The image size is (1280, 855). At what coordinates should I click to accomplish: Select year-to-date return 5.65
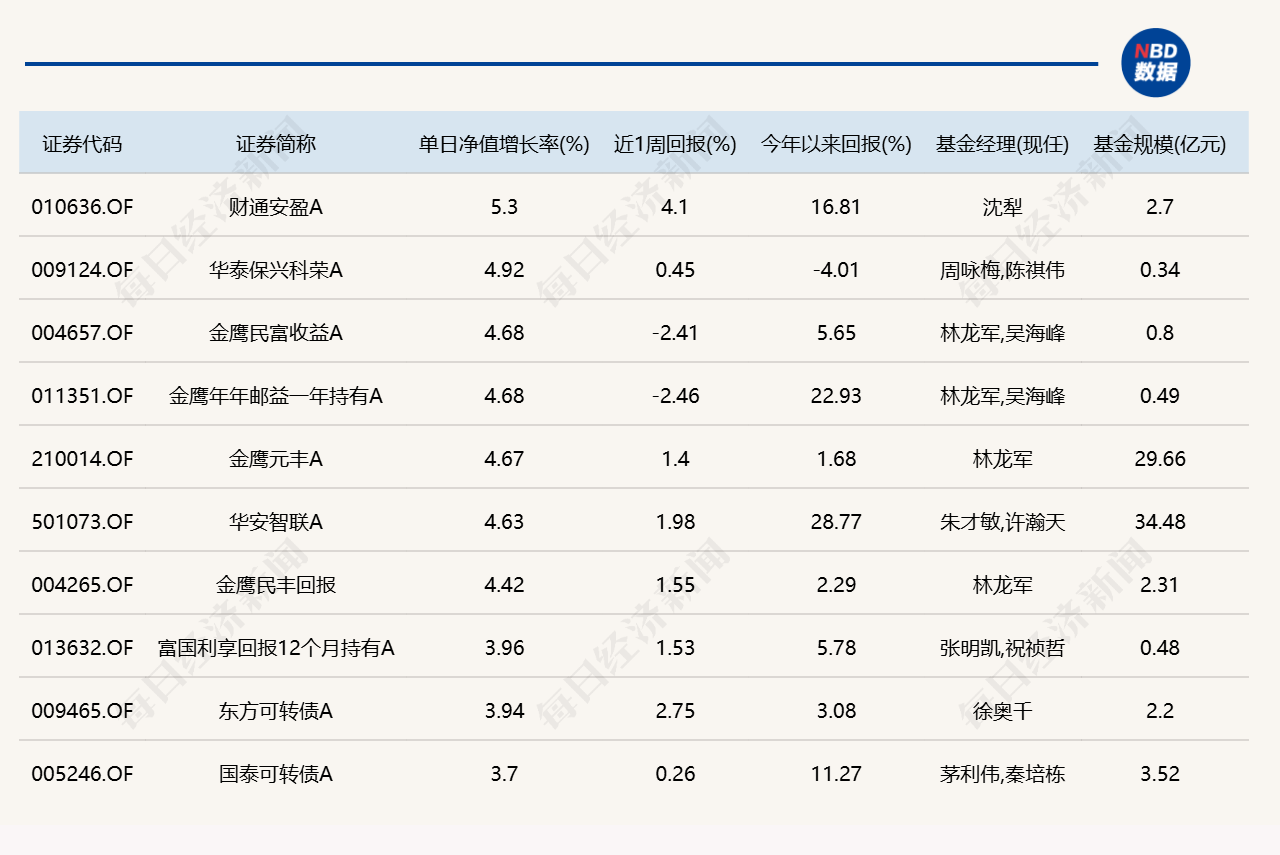coord(836,333)
